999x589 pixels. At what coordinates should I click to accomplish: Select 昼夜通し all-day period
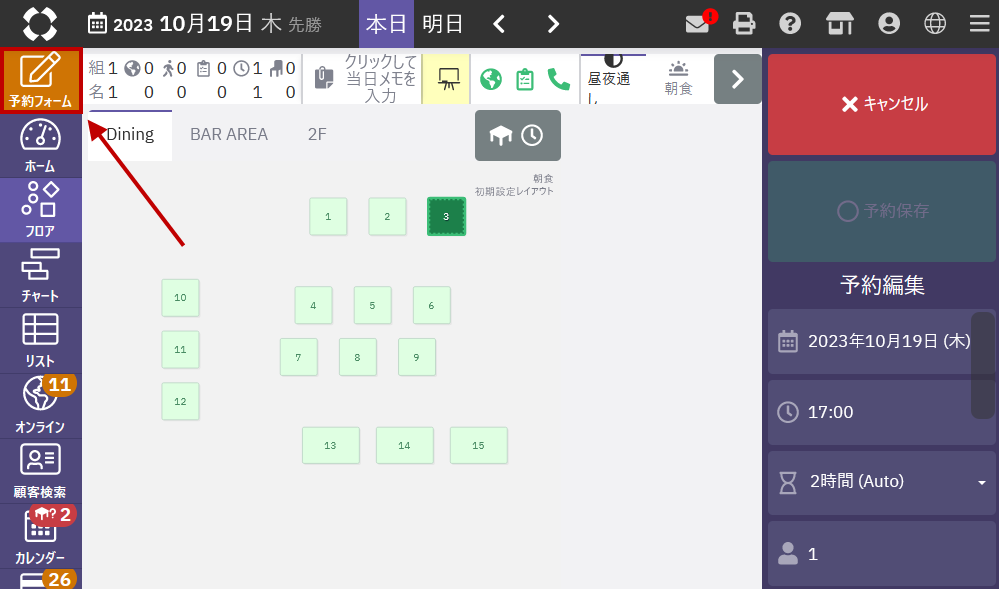pos(613,79)
